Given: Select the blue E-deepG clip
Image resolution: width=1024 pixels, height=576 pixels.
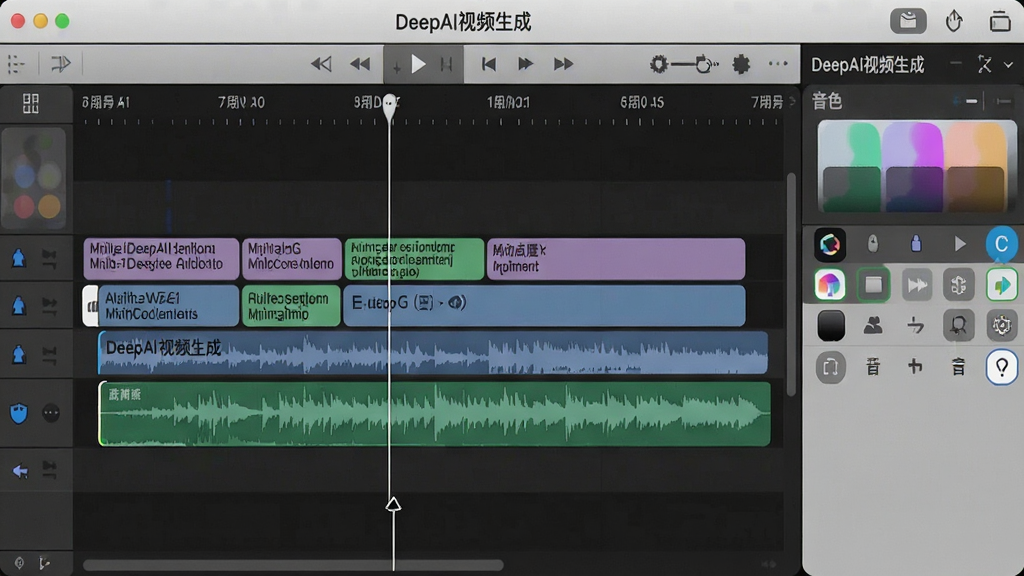Looking at the screenshot, I should click(544, 305).
